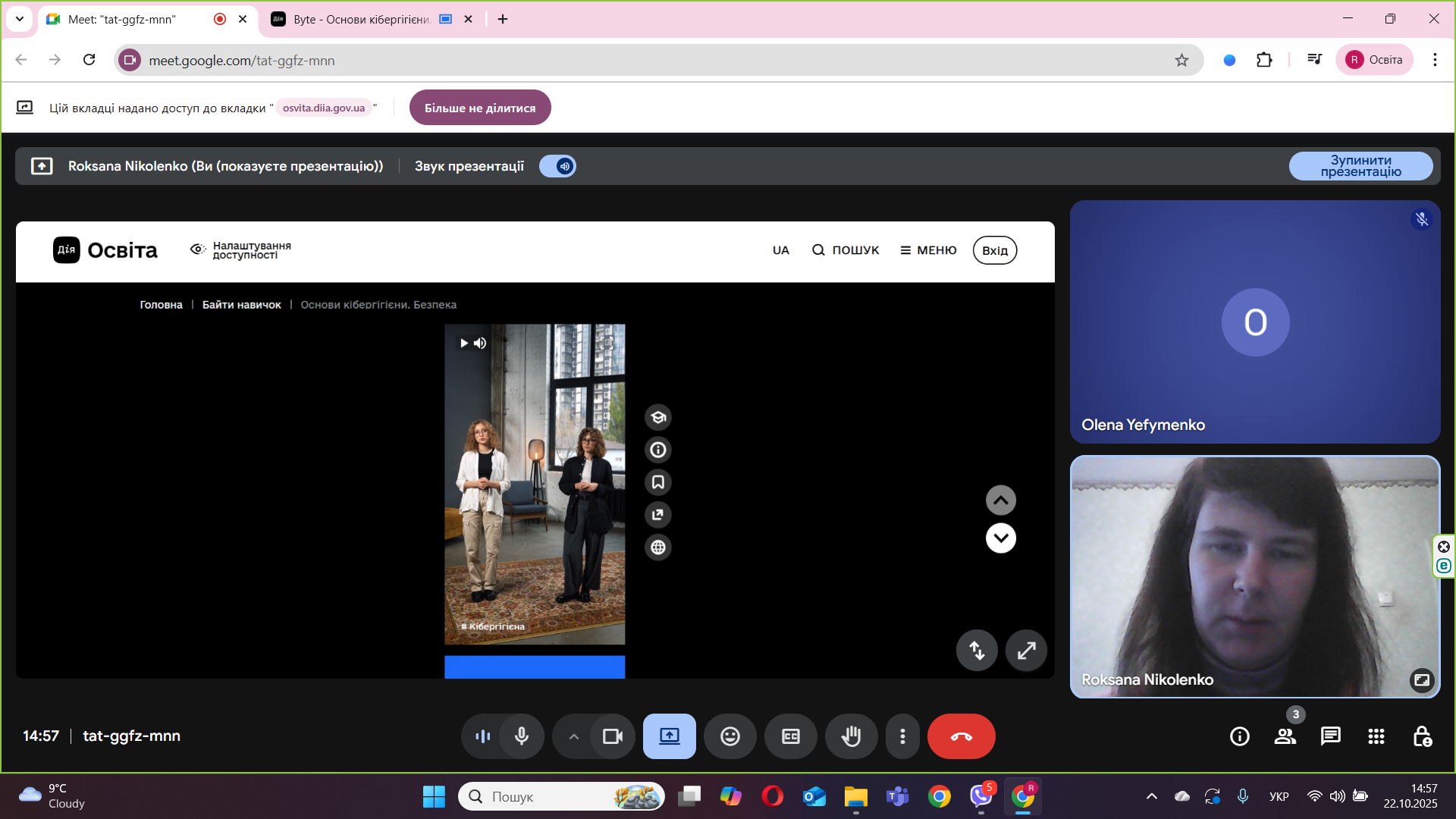Show participants list icon
1456x819 pixels.
tap(1285, 736)
